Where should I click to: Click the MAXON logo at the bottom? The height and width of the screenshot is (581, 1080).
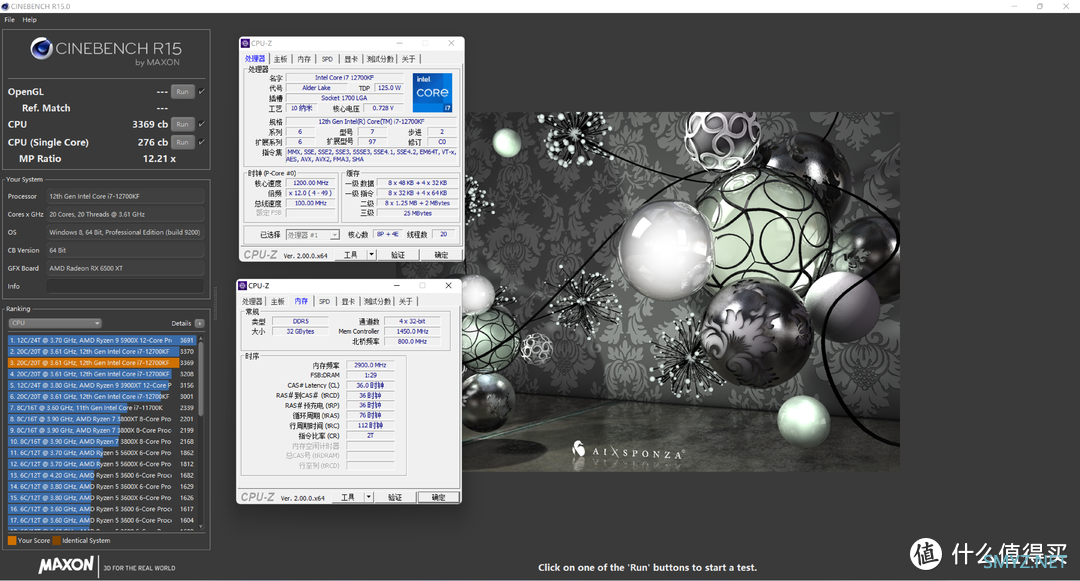click(66, 566)
